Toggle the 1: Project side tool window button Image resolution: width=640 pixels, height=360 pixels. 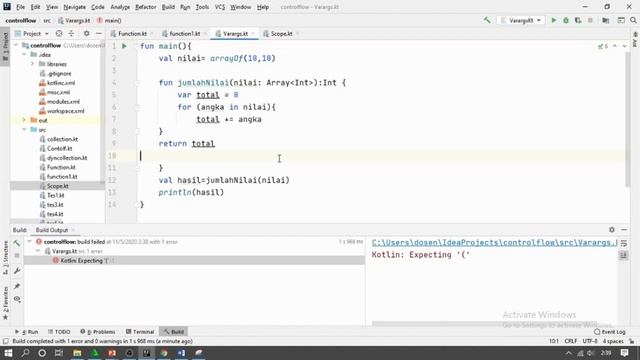coord(5,46)
